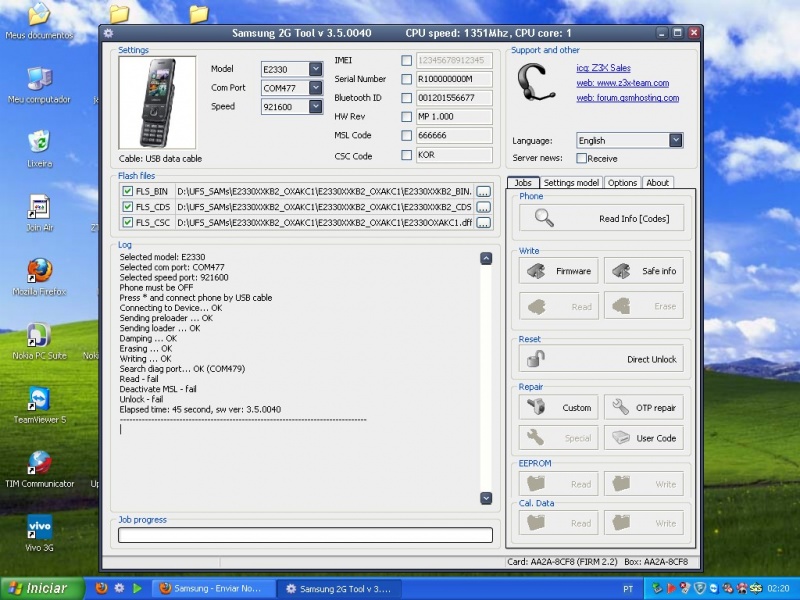Switch to the Options tab
Image resolution: width=800 pixels, height=600 pixels.
622,183
